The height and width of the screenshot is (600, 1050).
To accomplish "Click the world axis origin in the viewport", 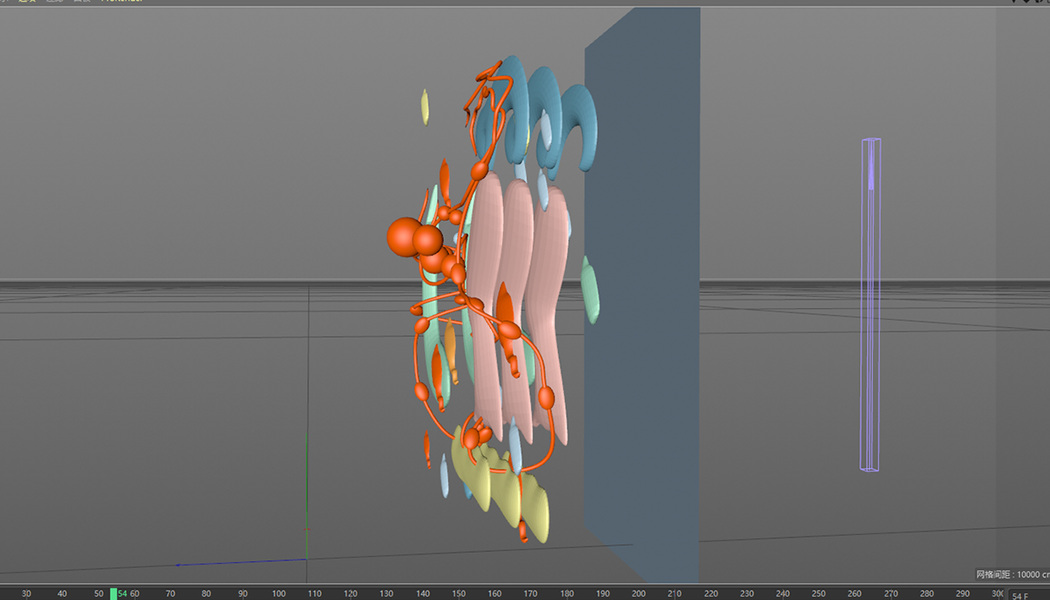I will pos(307,558).
